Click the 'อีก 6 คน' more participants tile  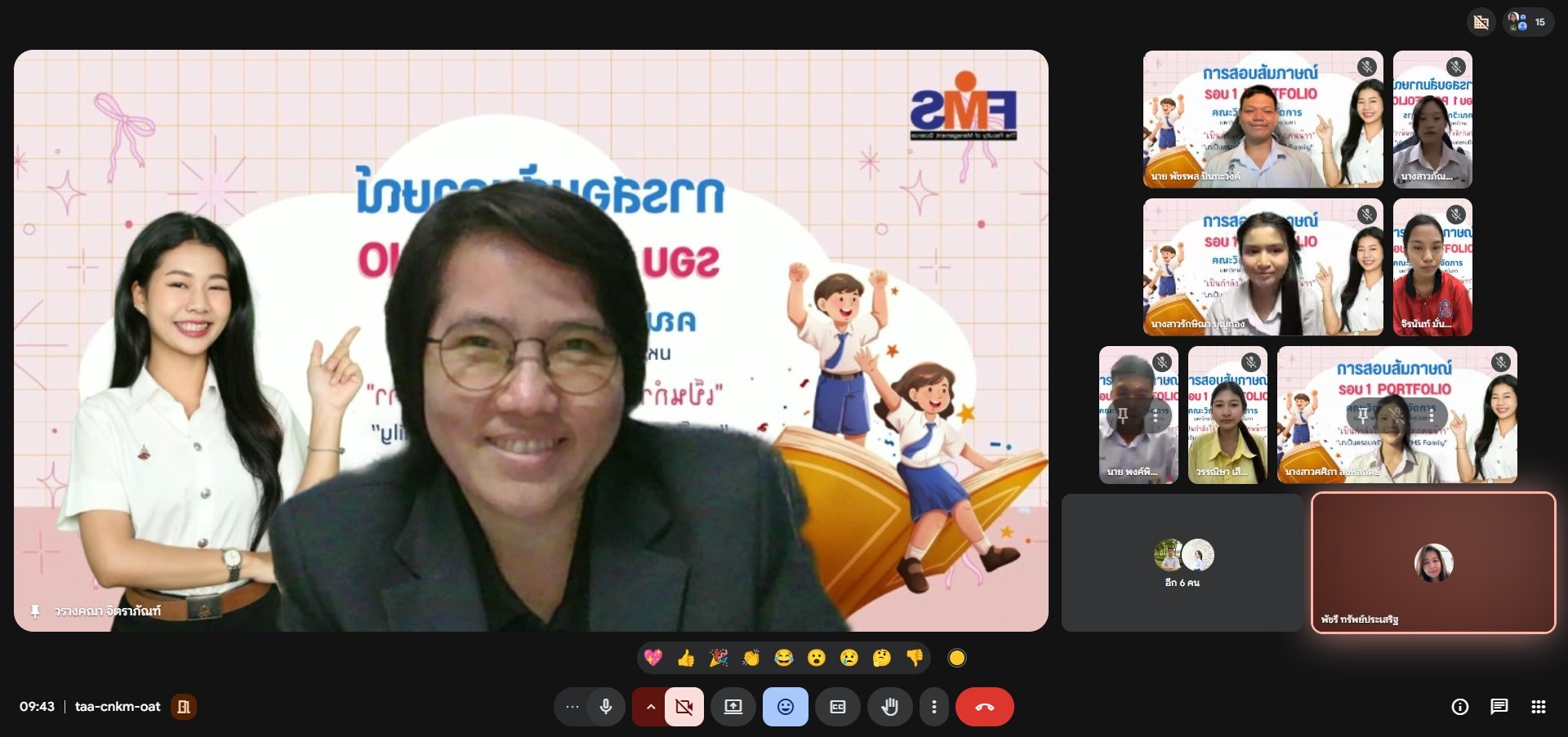1183,562
